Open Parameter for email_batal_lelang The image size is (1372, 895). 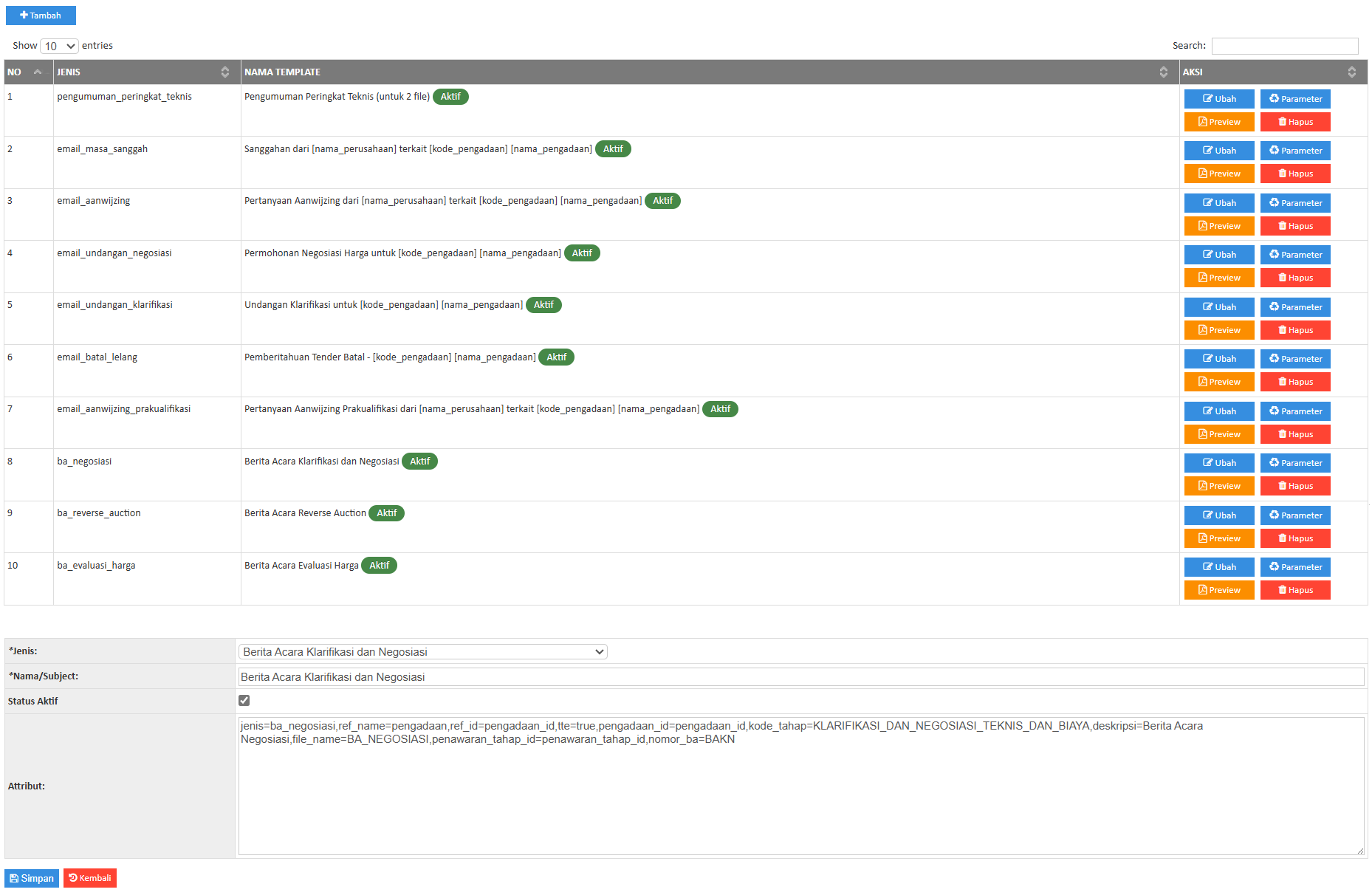(x=1295, y=359)
